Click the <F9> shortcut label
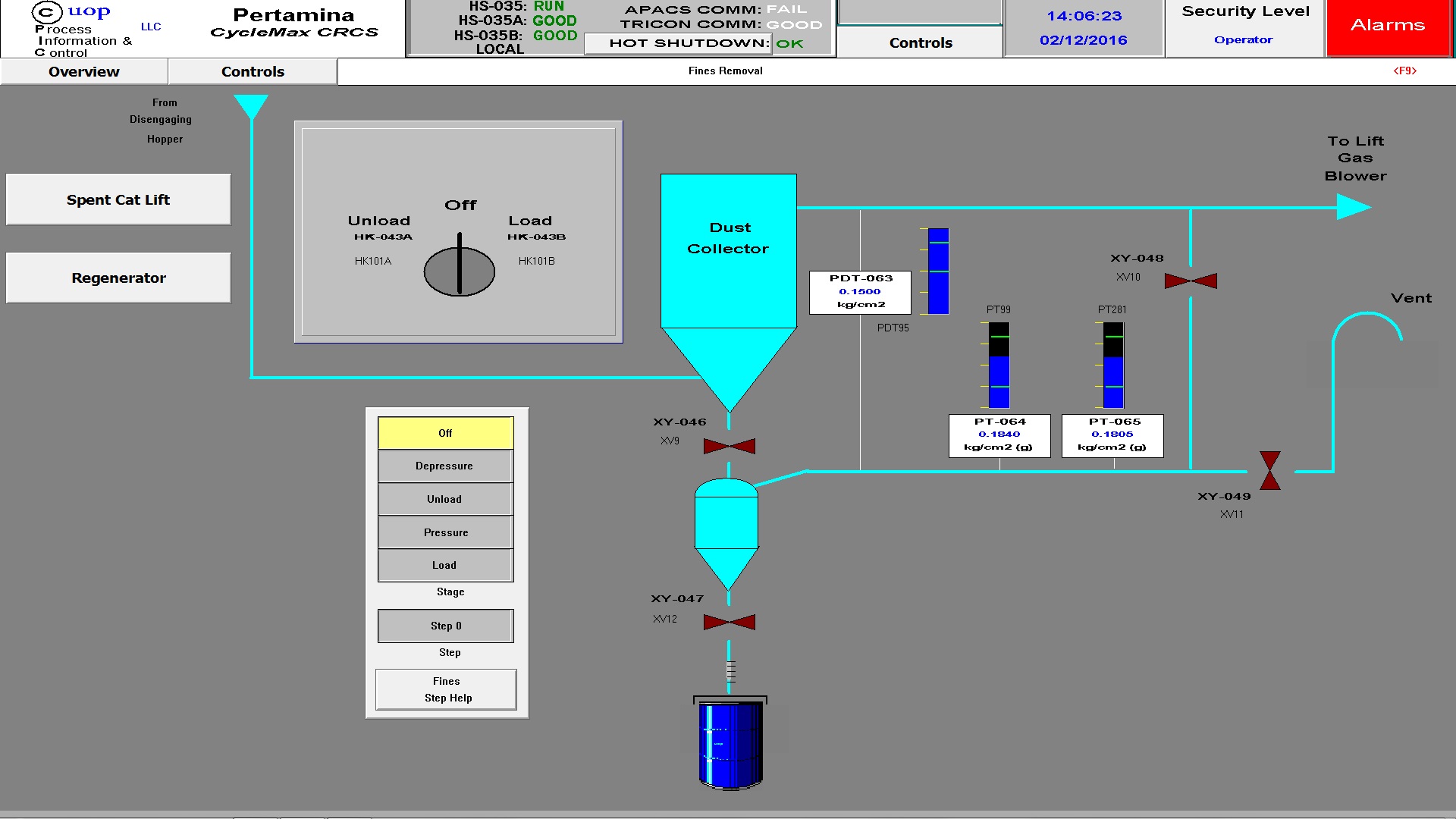 (x=1404, y=71)
